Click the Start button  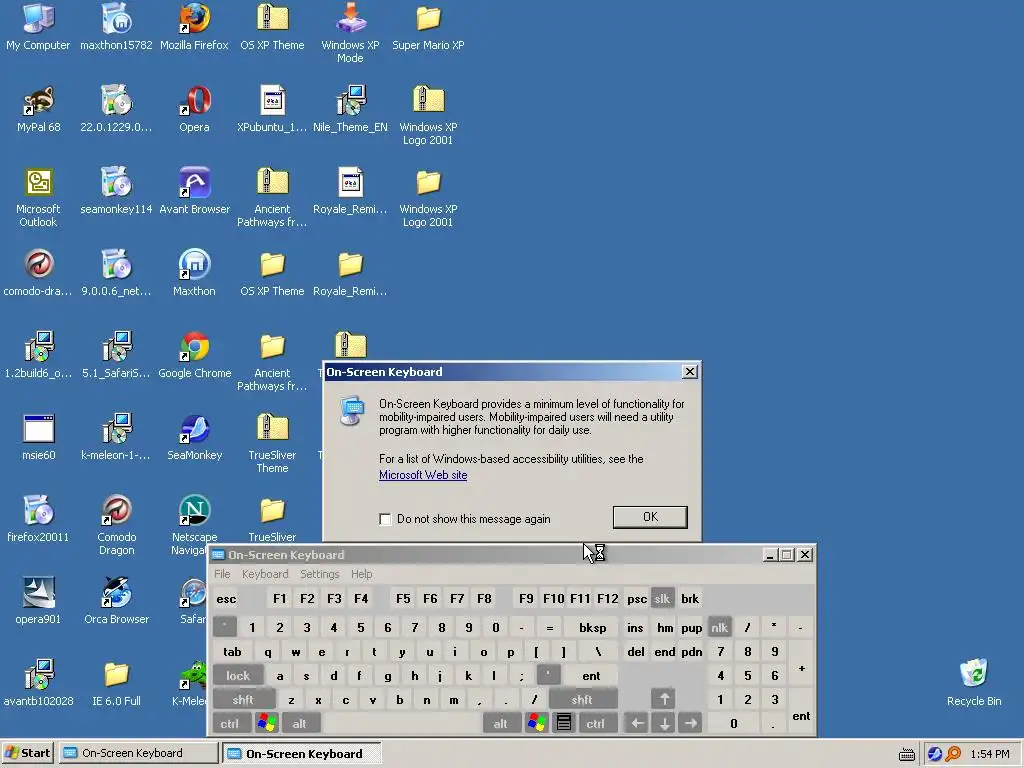[28, 753]
